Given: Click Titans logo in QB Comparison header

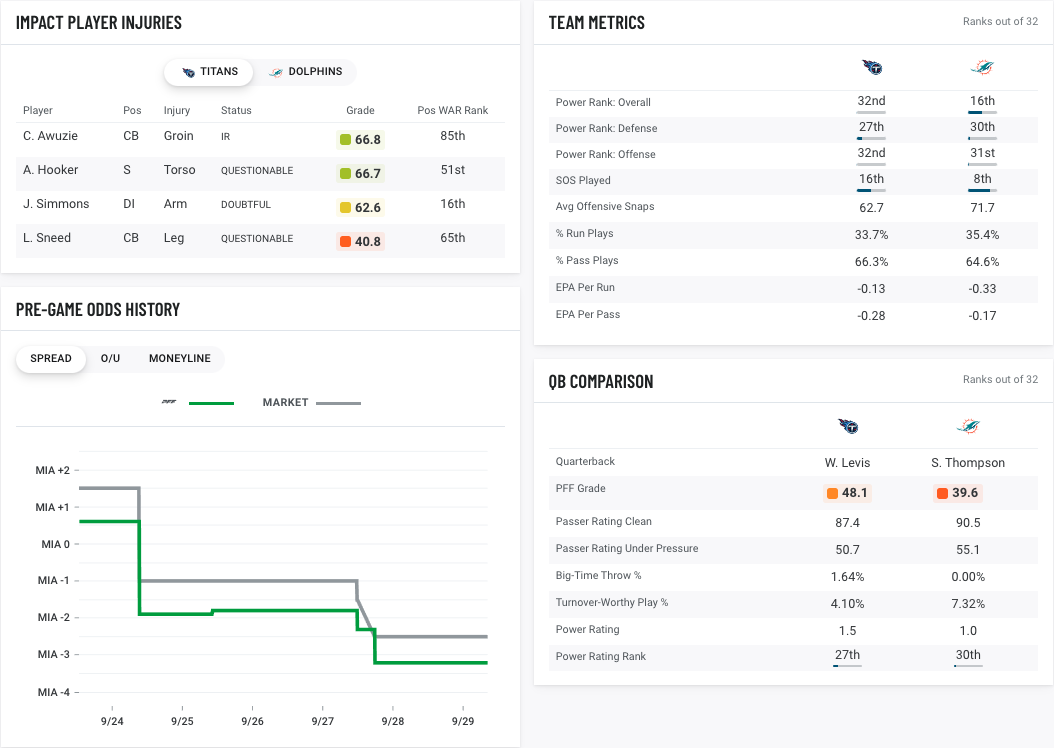Looking at the screenshot, I should pos(848,427).
